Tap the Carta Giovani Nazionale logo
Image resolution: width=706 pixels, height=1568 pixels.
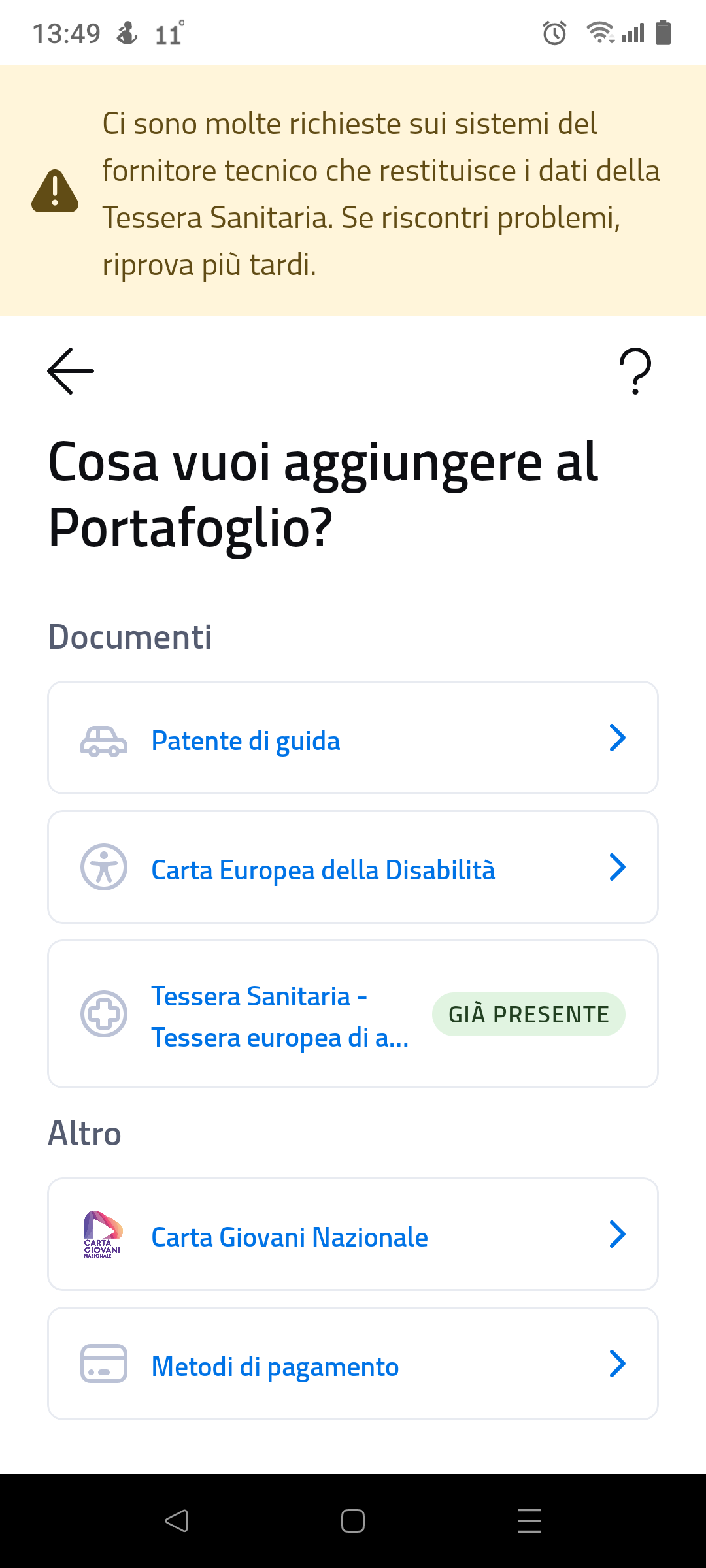pyautogui.click(x=103, y=1234)
